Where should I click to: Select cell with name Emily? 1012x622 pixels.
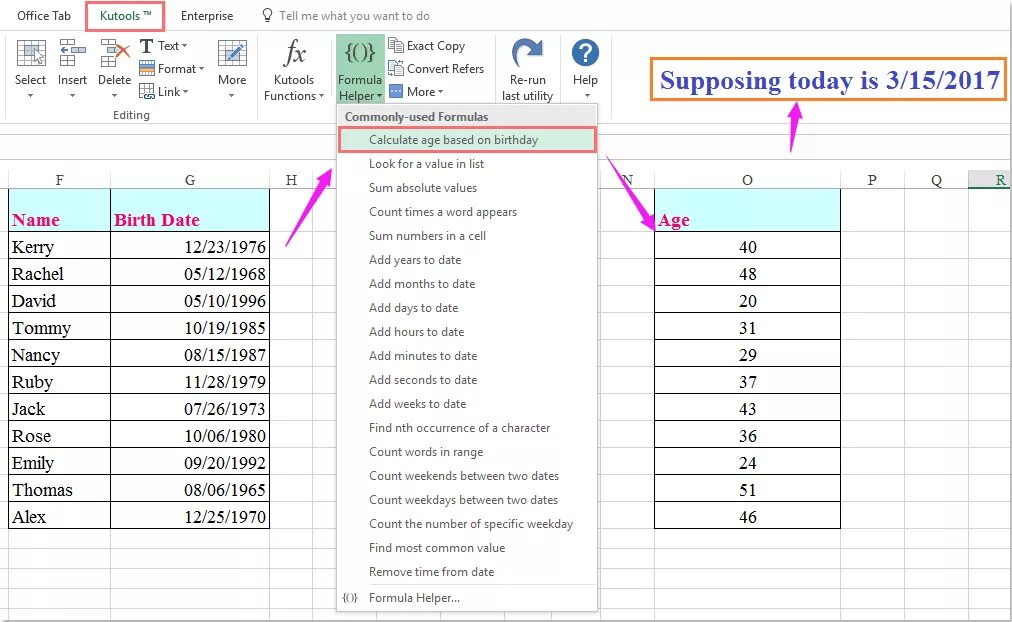coord(59,463)
